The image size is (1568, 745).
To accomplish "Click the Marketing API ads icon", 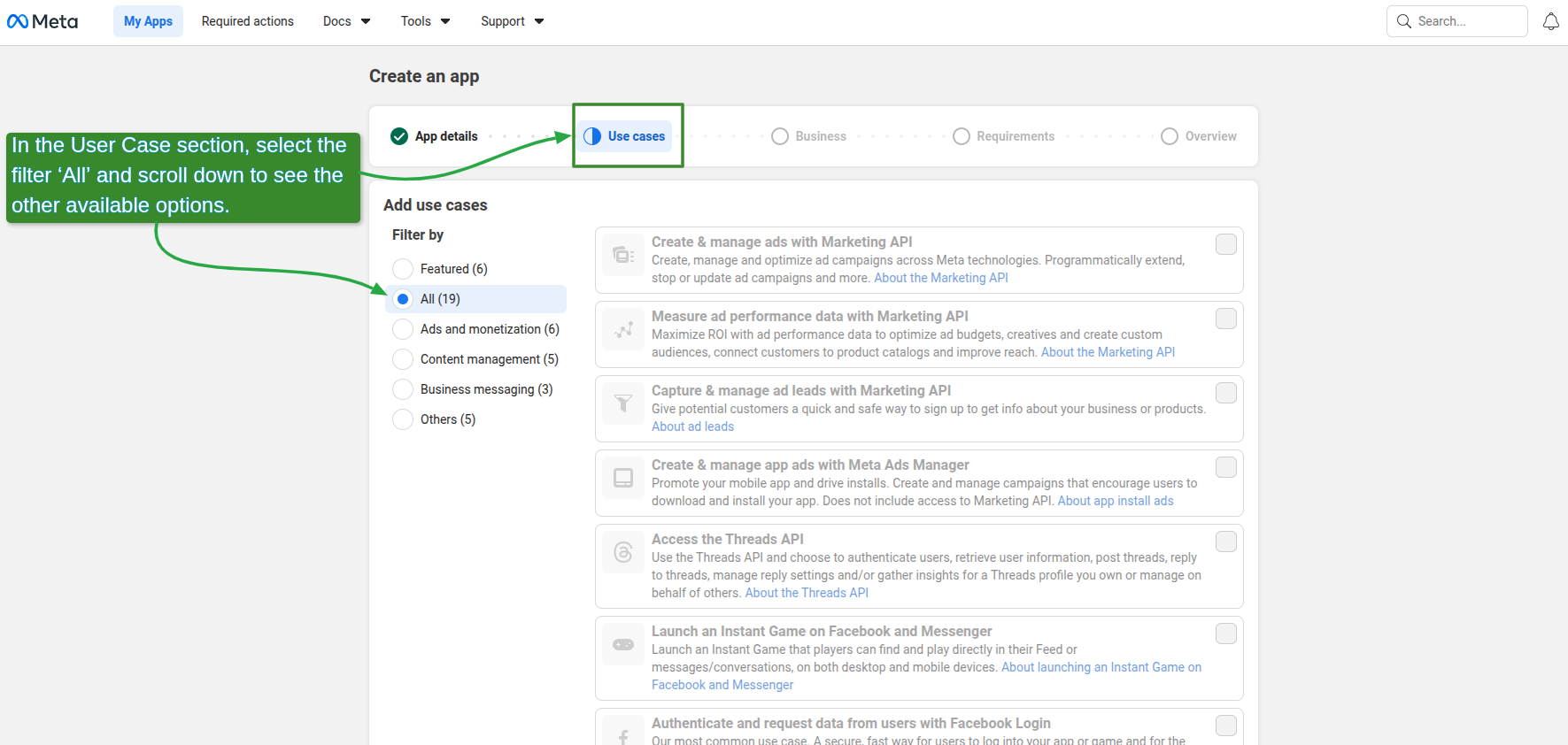I will point(623,256).
